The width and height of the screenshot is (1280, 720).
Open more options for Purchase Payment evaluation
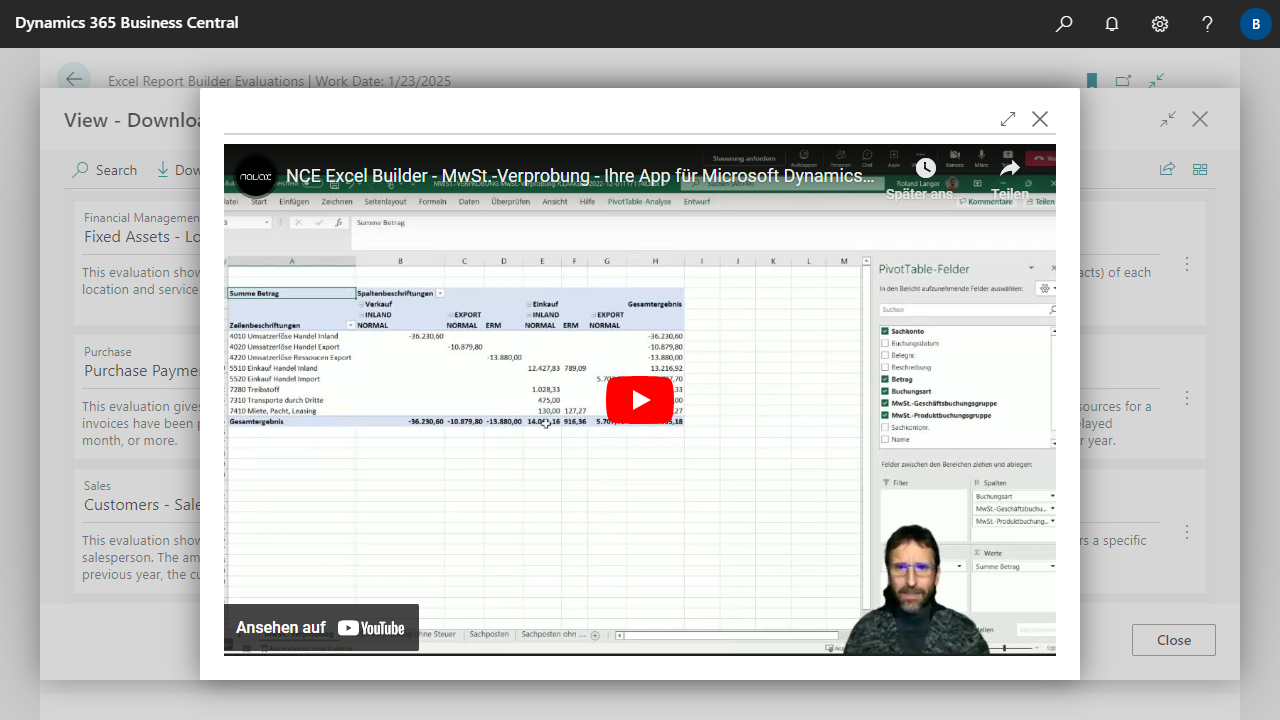(x=1187, y=398)
